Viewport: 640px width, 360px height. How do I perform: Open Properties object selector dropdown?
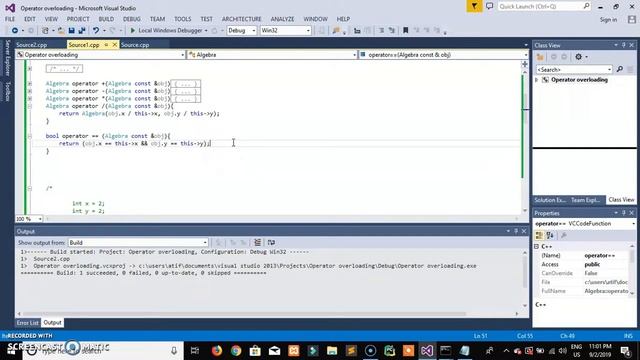(633, 224)
